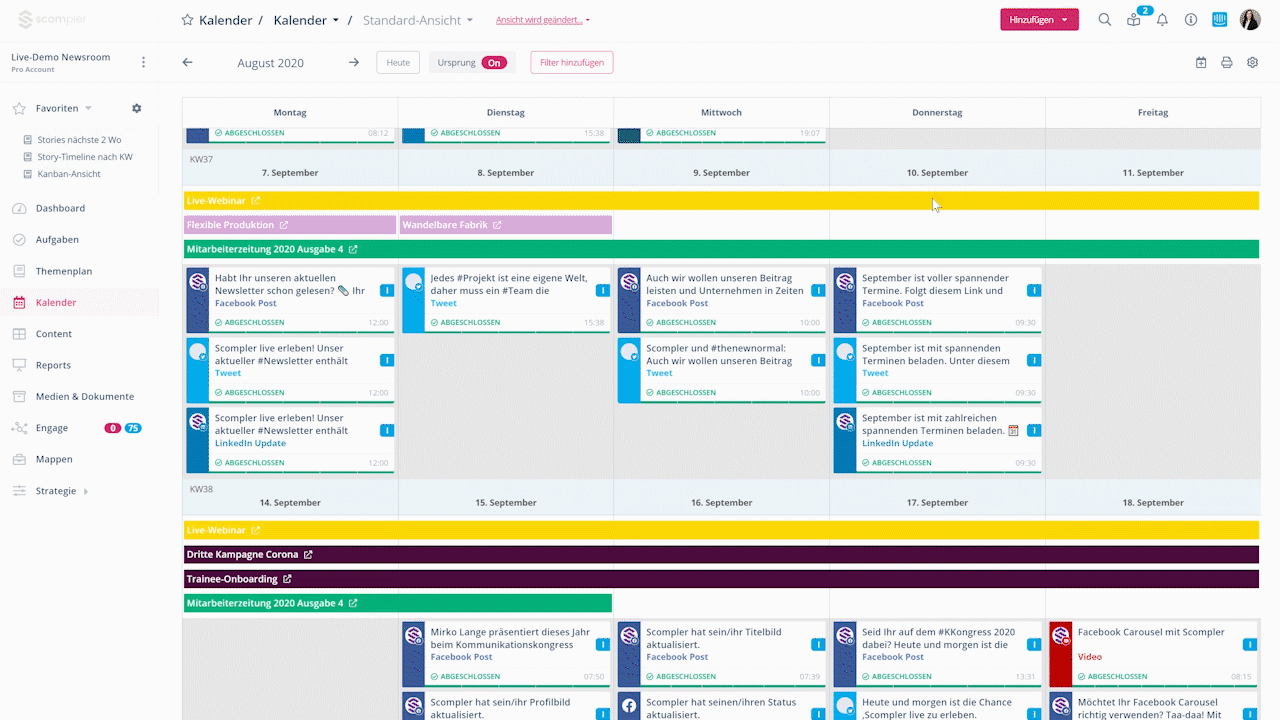Screen dimensions: 1280x720
Task: Click the Heute button
Action: coord(398,63)
